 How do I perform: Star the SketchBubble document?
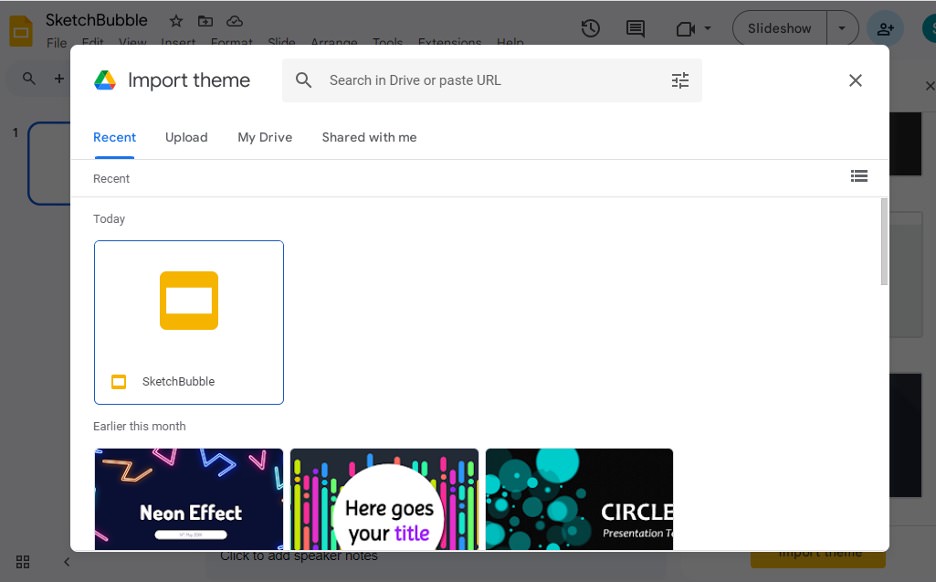176,21
